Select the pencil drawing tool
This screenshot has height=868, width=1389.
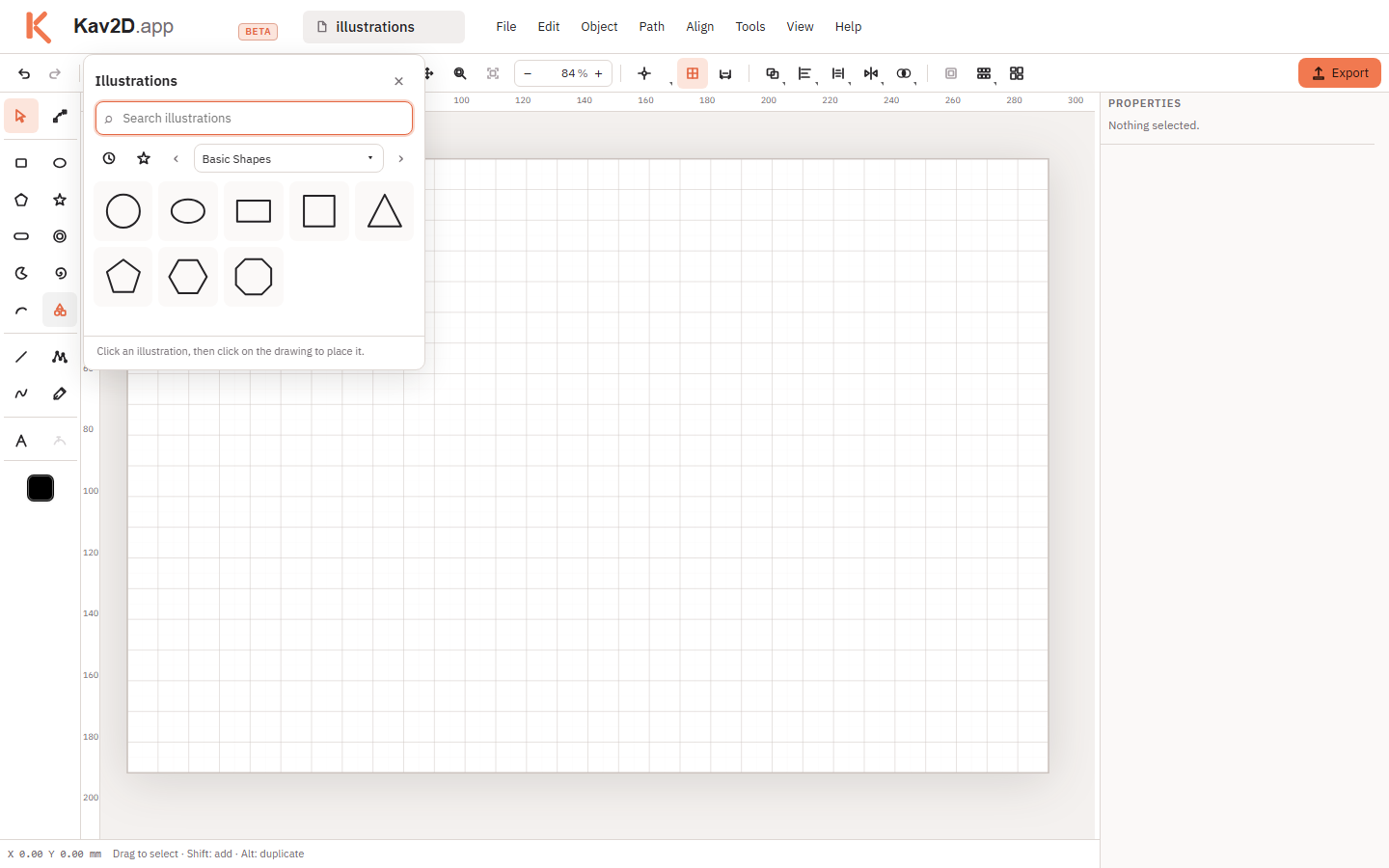[x=60, y=393]
